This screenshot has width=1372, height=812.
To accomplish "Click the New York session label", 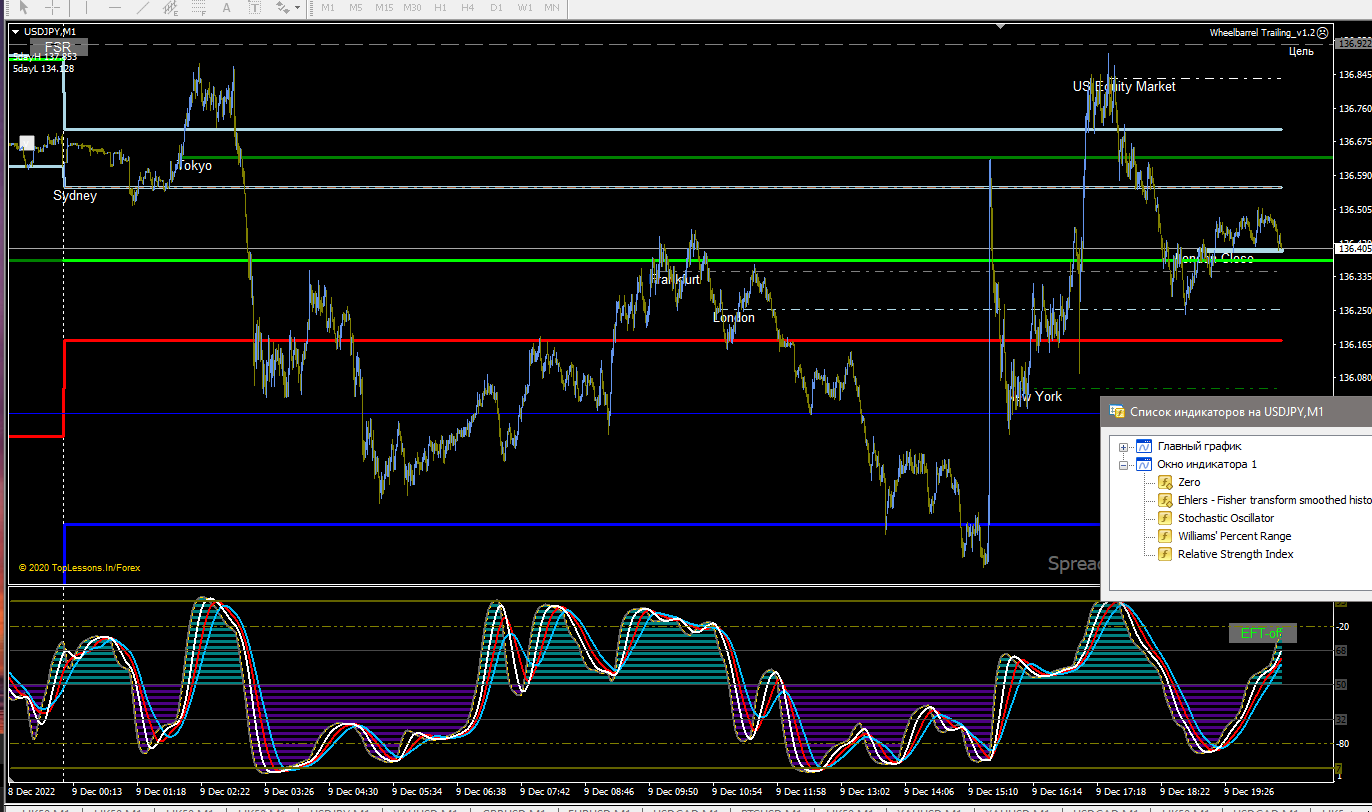I will [1036, 397].
